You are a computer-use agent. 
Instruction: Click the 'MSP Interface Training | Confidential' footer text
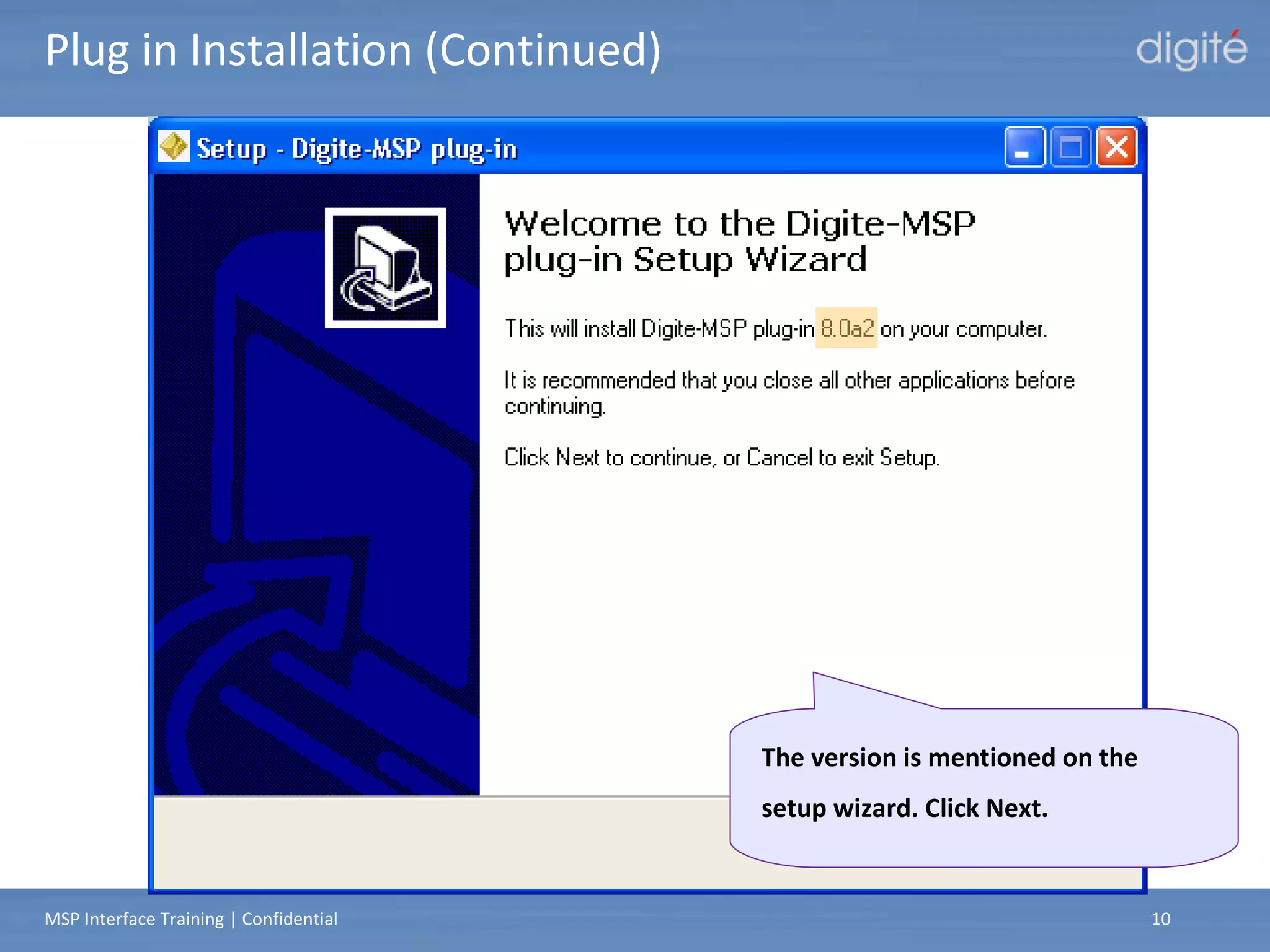click(x=191, y=919)
